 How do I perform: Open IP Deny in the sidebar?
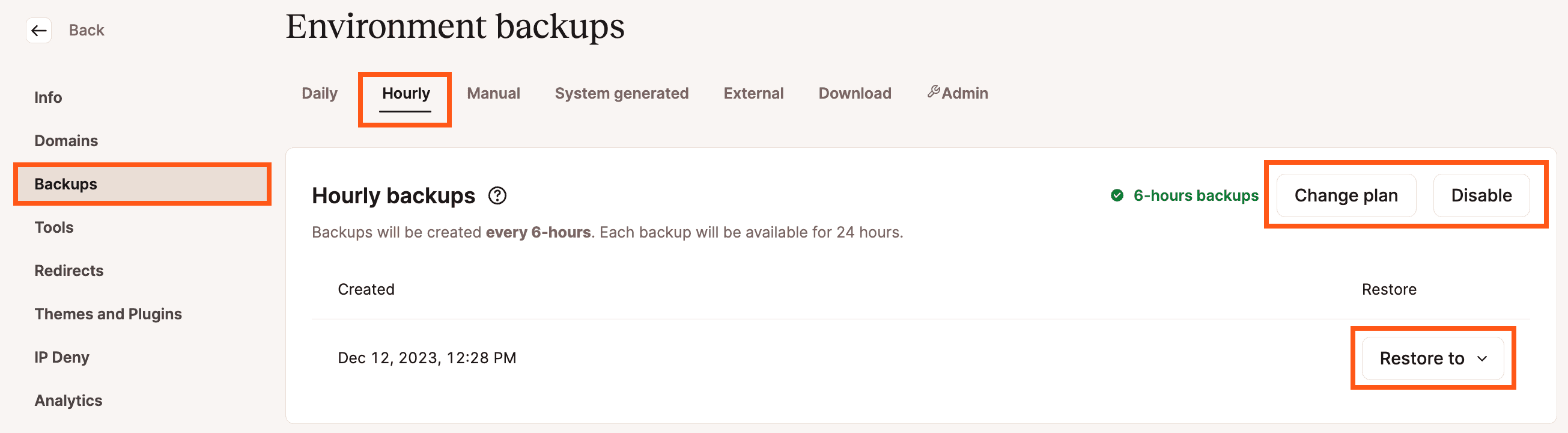coord(61,357)
